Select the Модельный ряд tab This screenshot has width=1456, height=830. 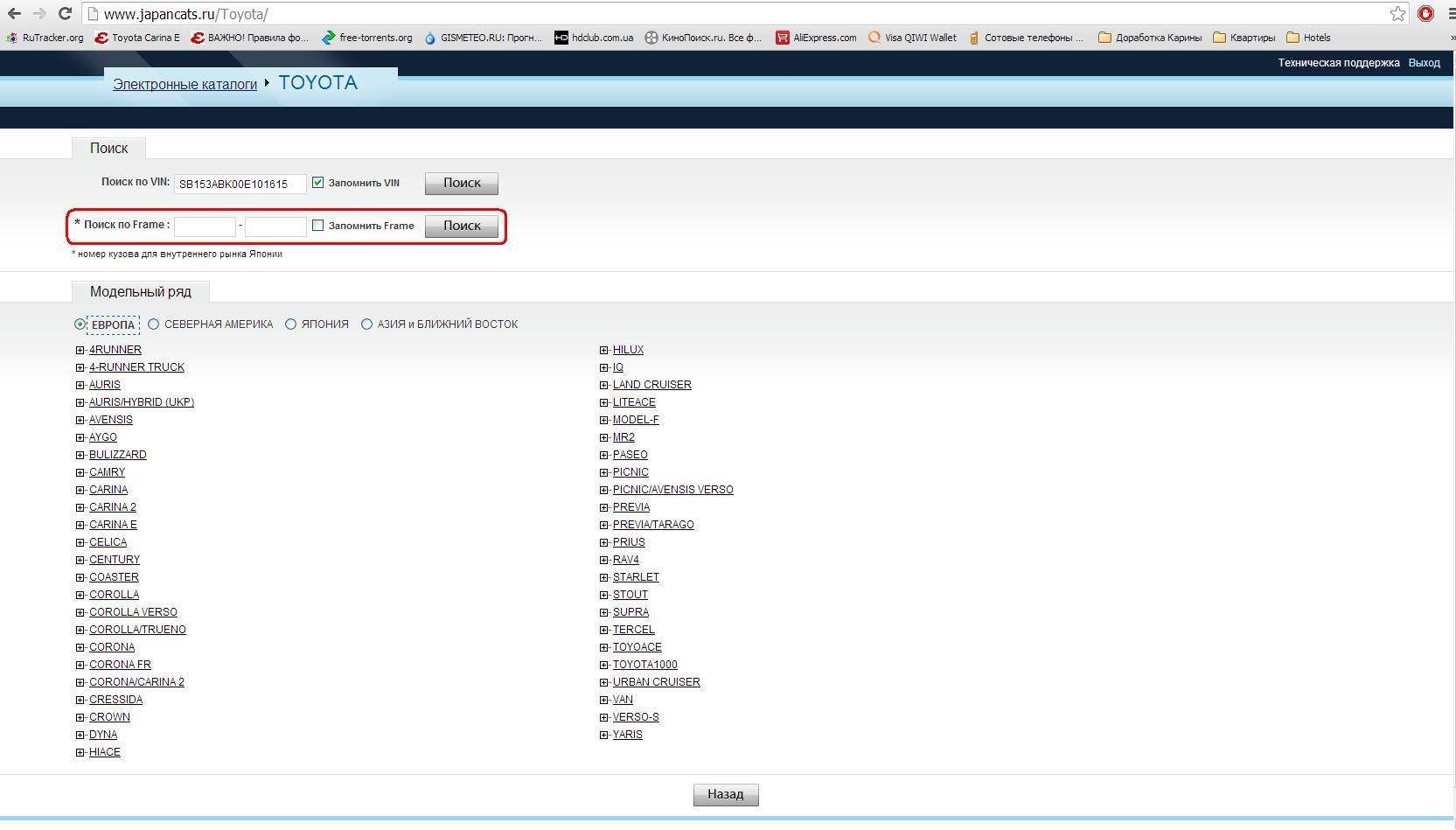[x=140, y=291]
